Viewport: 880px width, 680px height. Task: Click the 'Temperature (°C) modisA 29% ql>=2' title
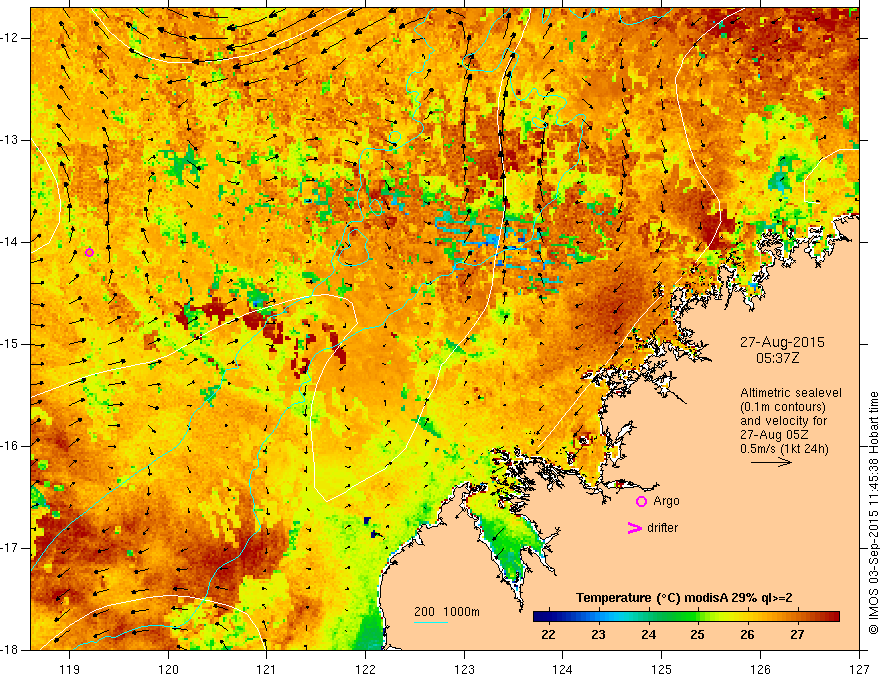[x=684, y=598]
